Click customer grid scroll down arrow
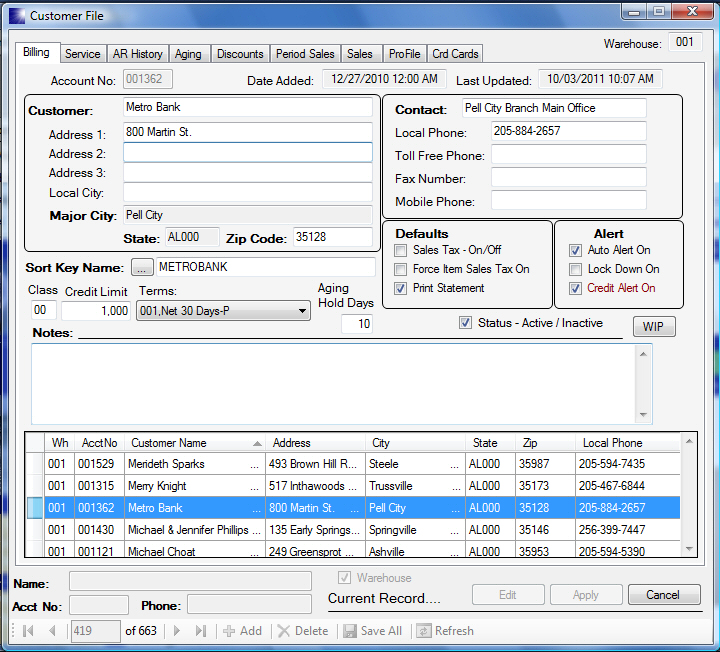Screen dimensions: 720x652 [689, 549]
